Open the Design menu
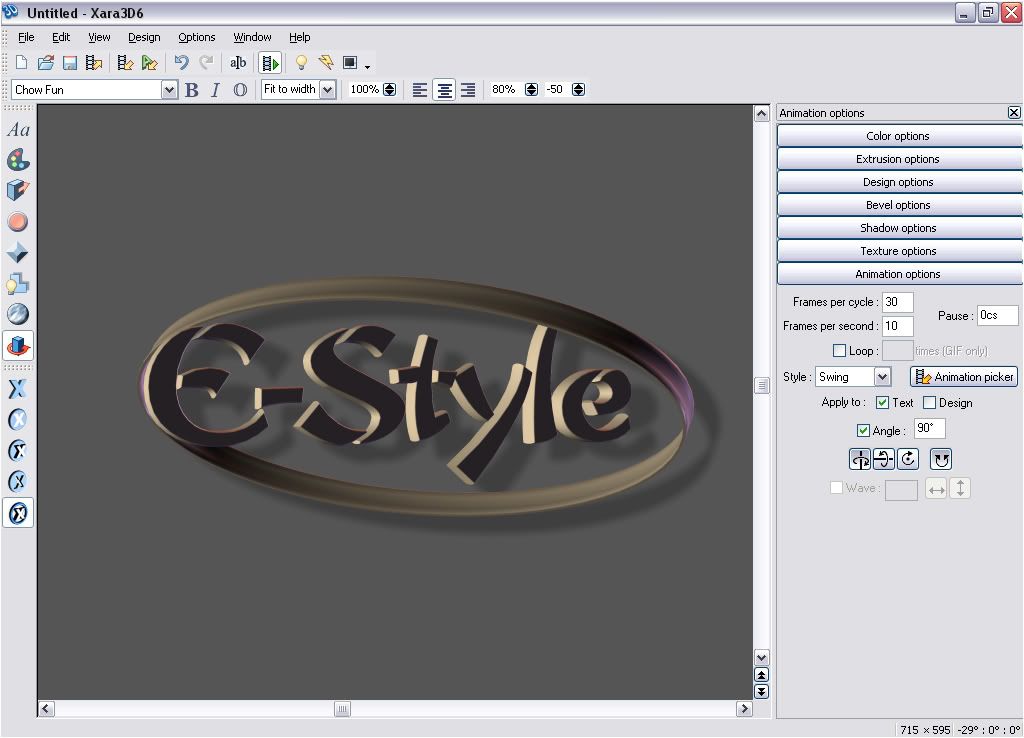 coord(144,37)
